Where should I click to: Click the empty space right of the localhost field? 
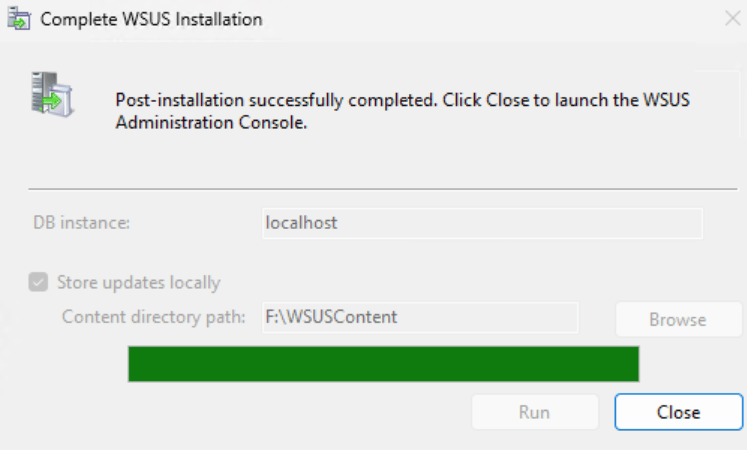coord(724,223)
